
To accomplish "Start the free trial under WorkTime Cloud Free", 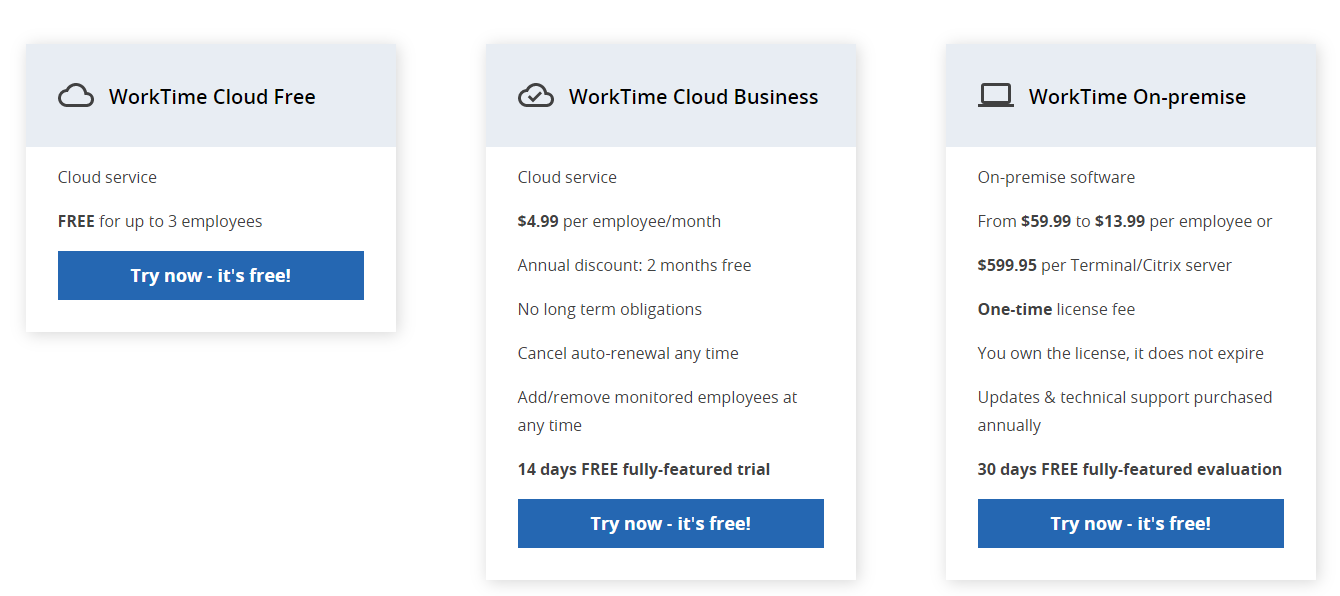I will tap(211, 275).
